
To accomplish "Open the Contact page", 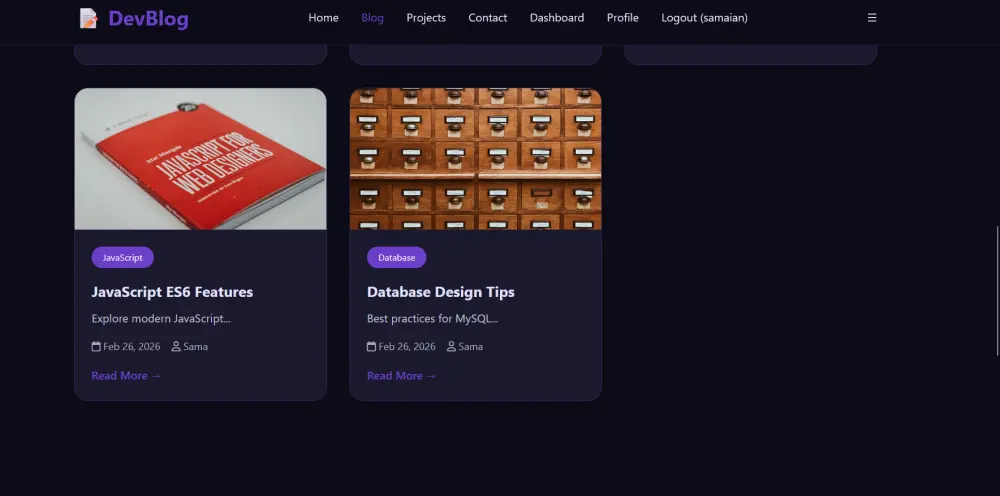I will [x=488, y=18].
